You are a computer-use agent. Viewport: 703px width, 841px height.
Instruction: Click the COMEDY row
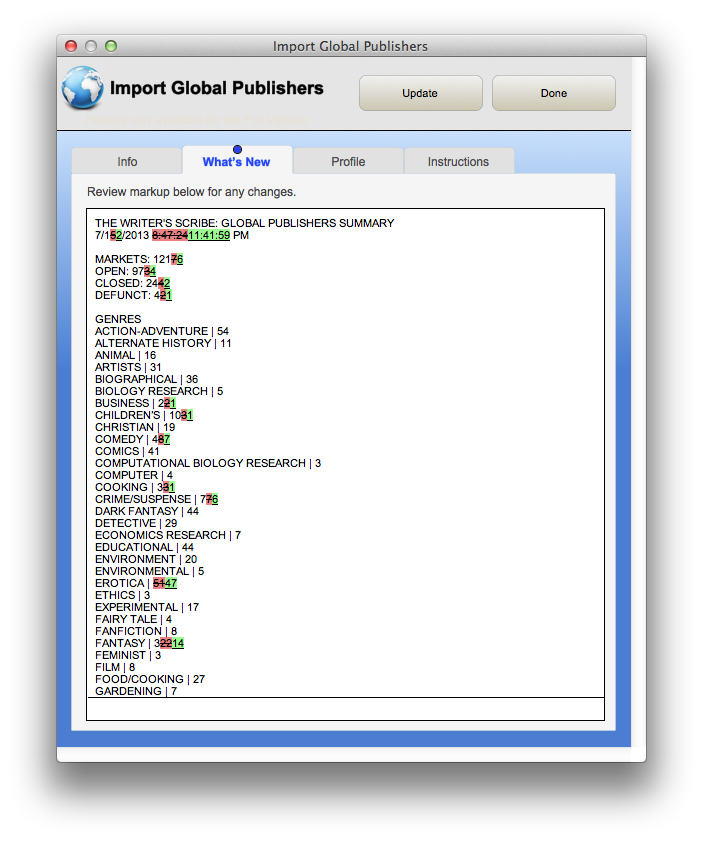click(132, 439)
